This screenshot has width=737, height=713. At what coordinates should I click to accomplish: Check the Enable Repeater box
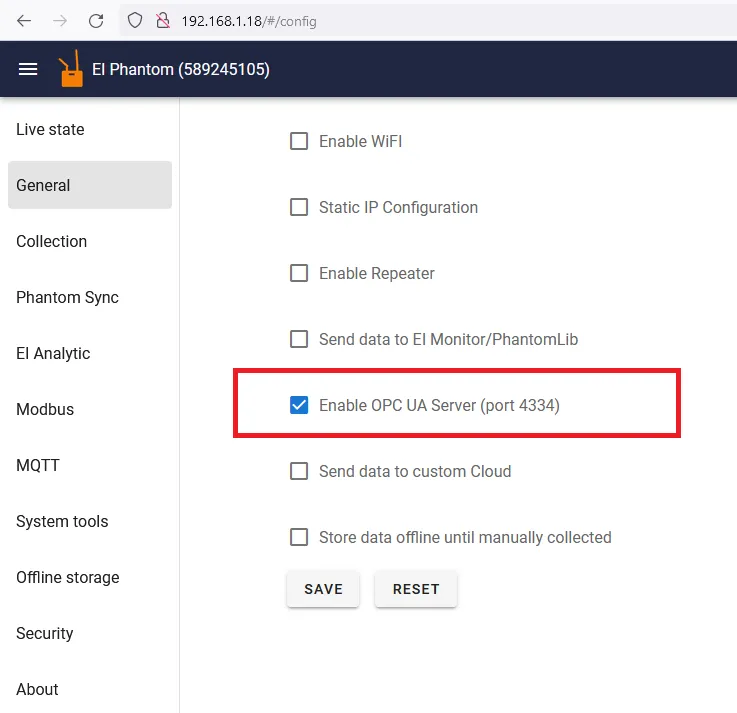point(299,273)
